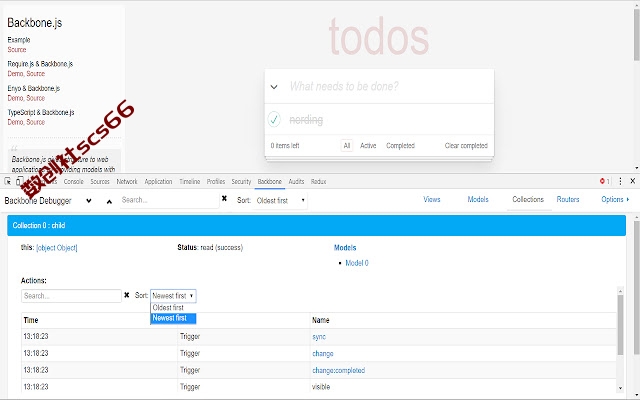This screenshot has height=400, width=640.
Task: Open the Collections section of debugger
Action: (528, 199)
